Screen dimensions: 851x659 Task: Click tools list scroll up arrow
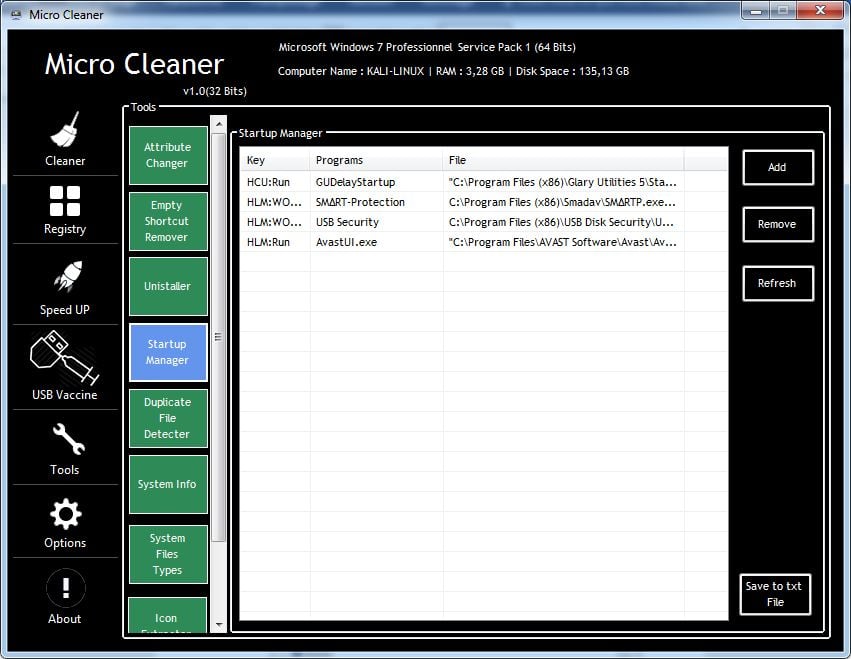219,124
